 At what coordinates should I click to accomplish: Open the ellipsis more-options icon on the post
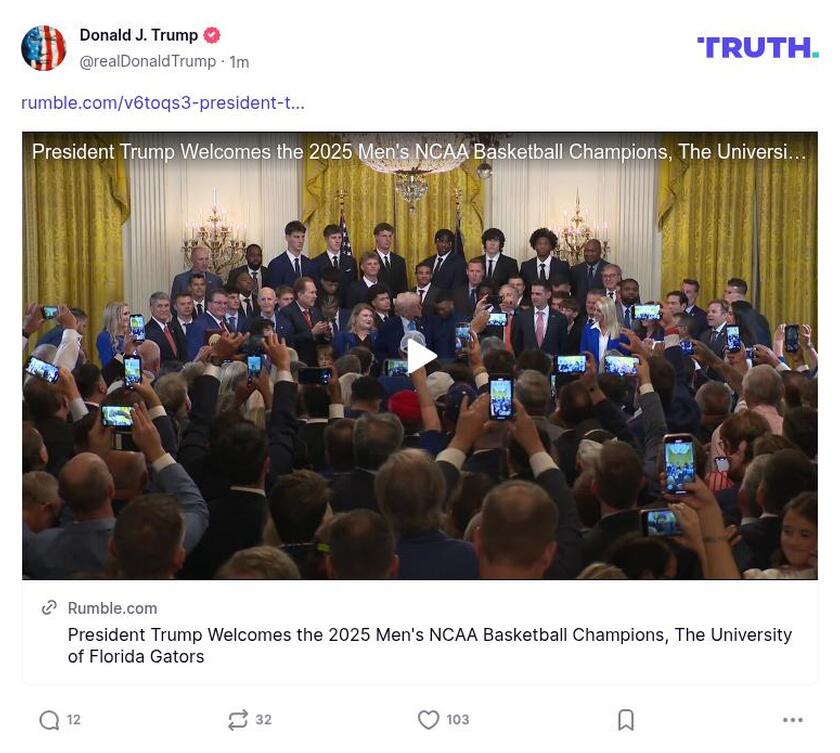[791, 719]
